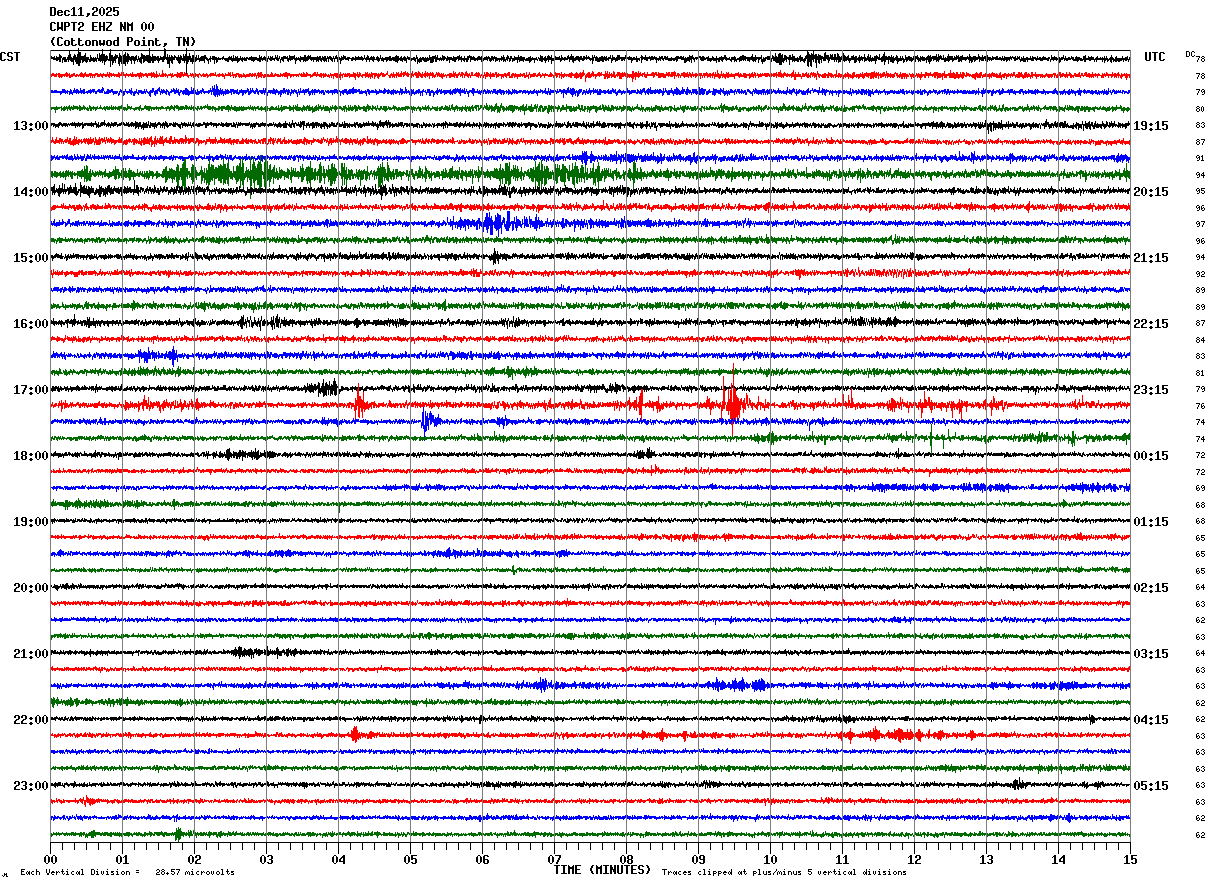Click minute tick label 11 on bottom axis
This screenshot has width=1210, height=886.
(x=842, y=859)
